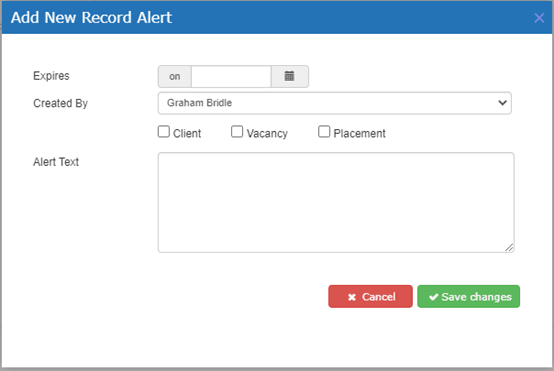Enable the Vacancy checkbox
This screenshot has width=554, height=371.
click(x=237, y=132)
